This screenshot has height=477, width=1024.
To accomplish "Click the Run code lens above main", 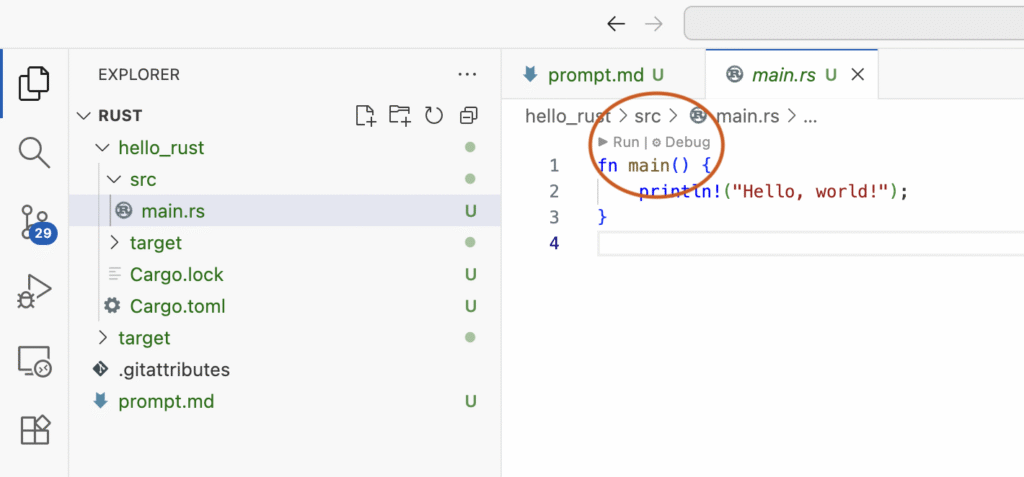I will click(618, 142).
